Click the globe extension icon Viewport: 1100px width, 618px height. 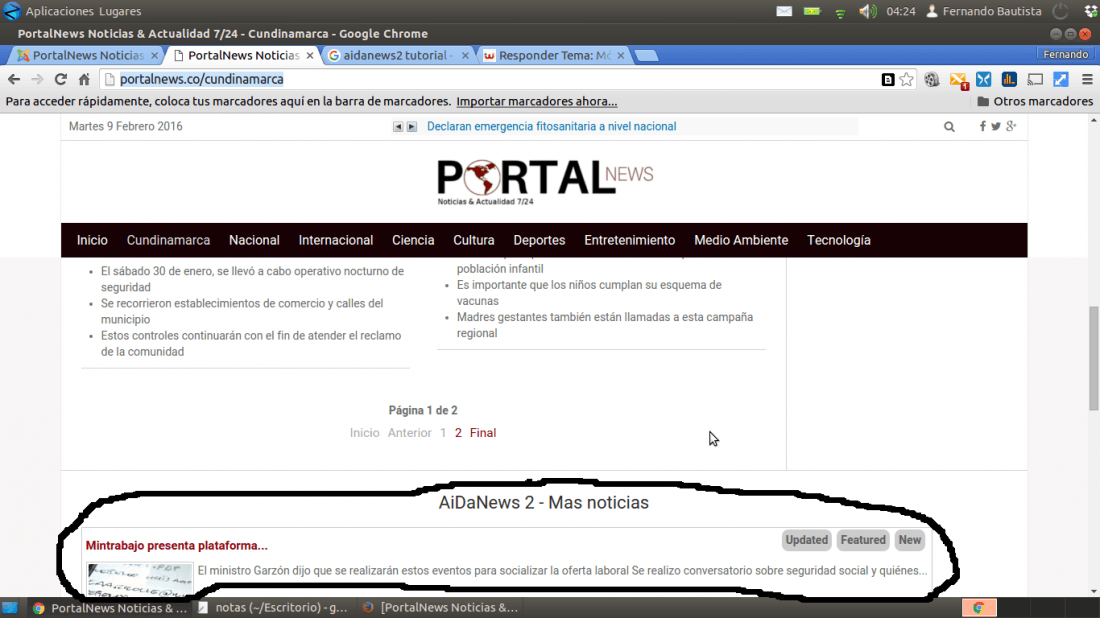(x=932, y=79)
